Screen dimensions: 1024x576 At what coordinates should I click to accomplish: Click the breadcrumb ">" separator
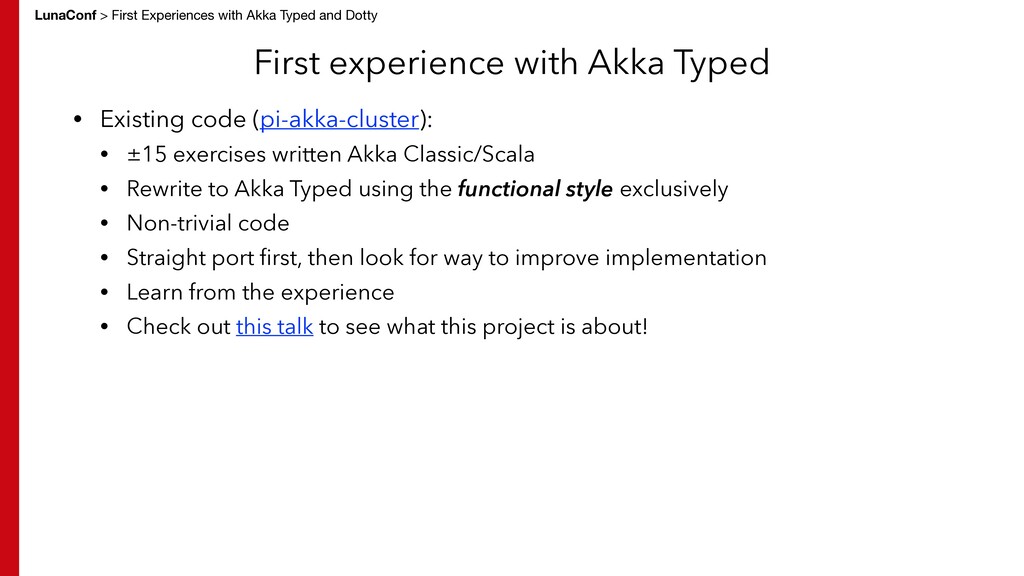click(x=103, y=15)
